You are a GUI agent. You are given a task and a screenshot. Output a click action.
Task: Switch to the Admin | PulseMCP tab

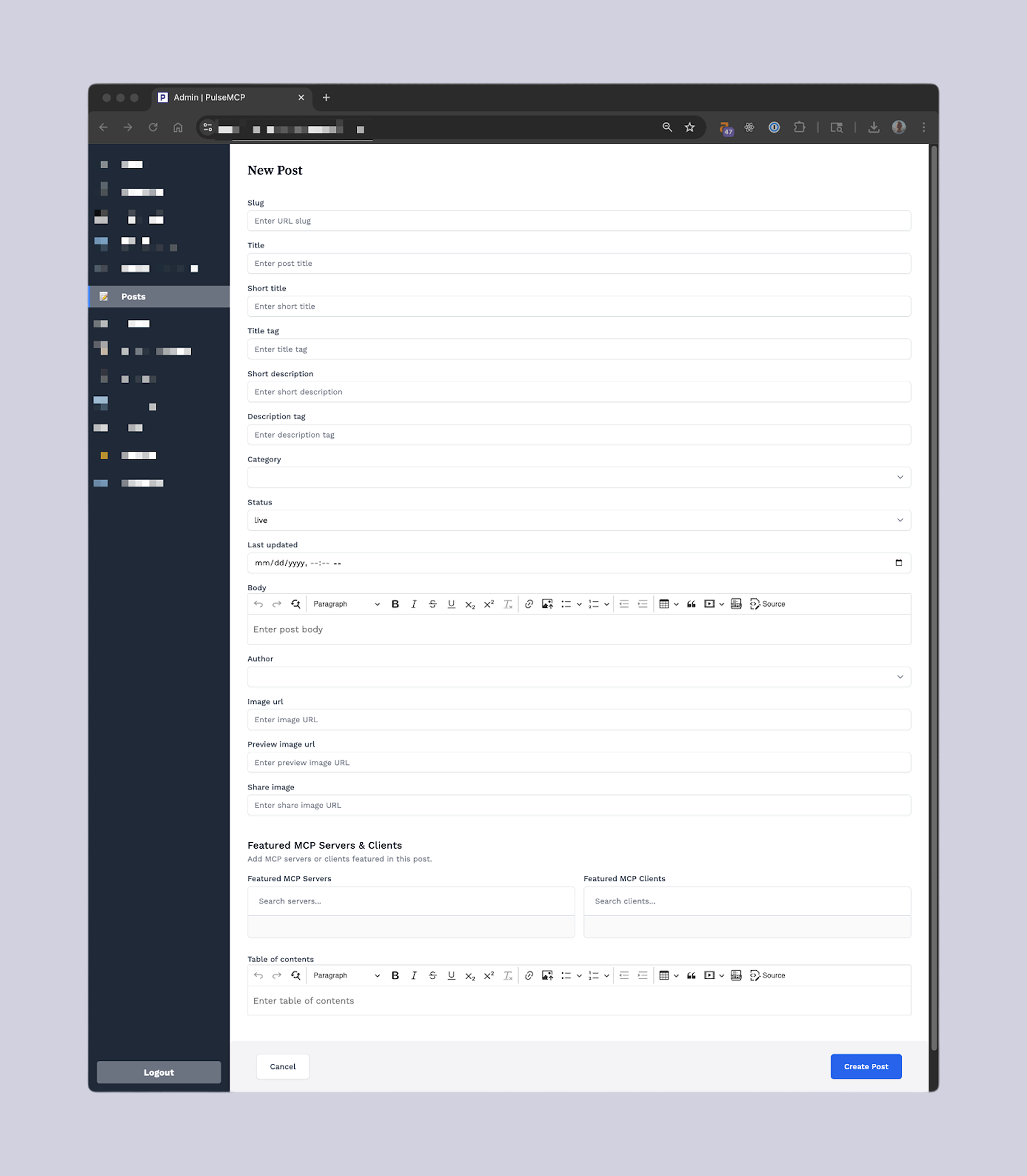(232, 98)
